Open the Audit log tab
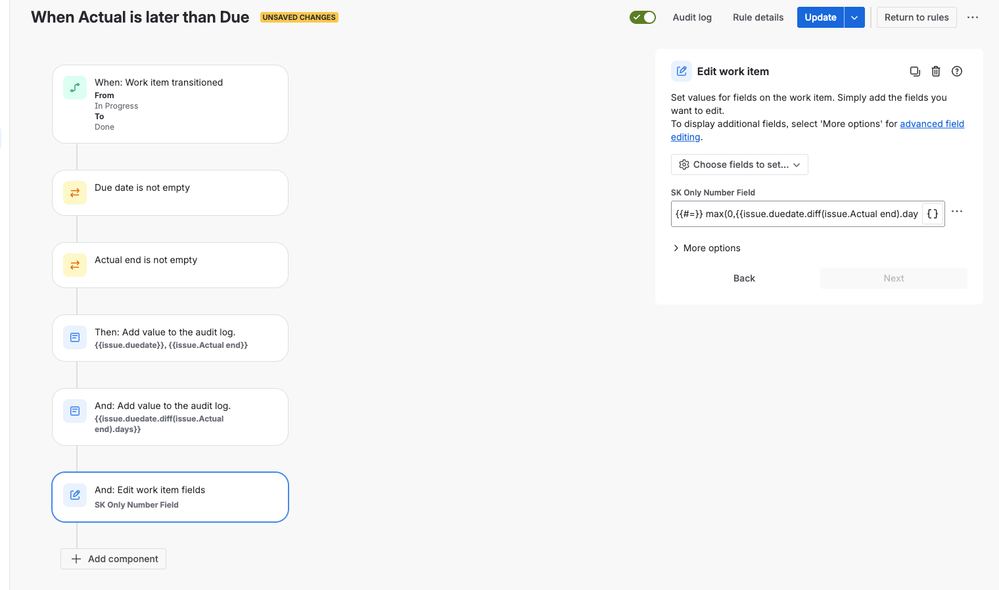This screenshot has width=999, height=590. coord(692,18)
